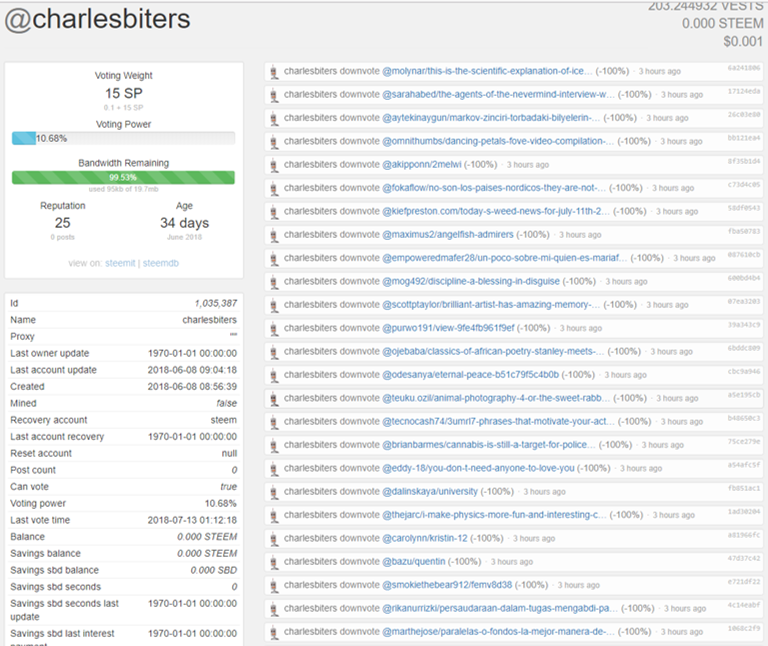
Task: Click the avatar icon in the molynar downvote row
Action: [x=274, y=72]
